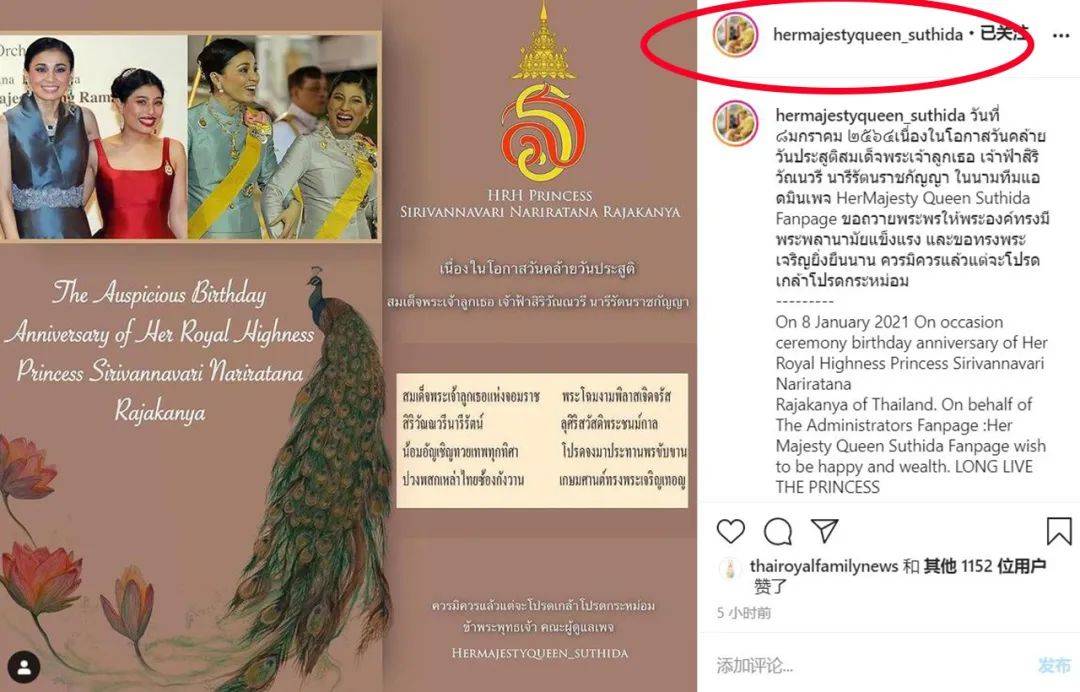The width and height of the screenshot is (1080, 692).
Task: Share the post with paper plane icon
Action: pyautogui.click(x=824, y=530)
